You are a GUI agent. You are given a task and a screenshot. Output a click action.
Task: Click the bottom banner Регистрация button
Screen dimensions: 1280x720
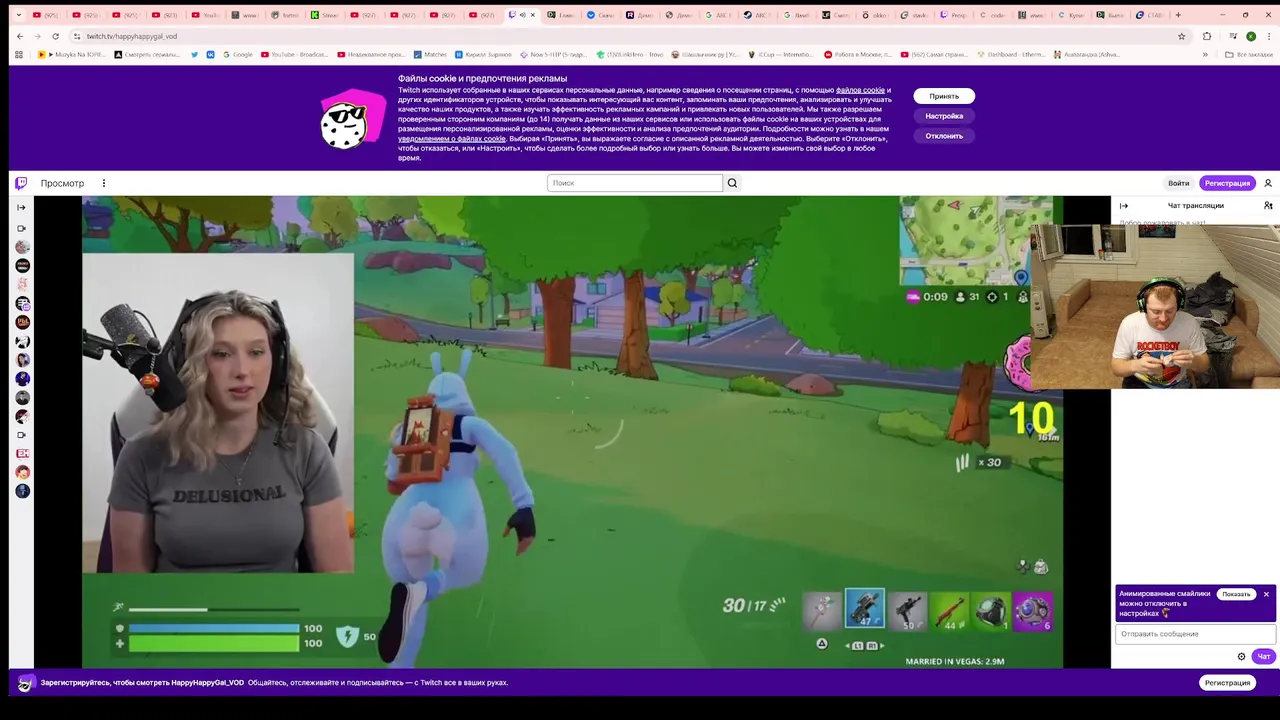pos(1227,683)
